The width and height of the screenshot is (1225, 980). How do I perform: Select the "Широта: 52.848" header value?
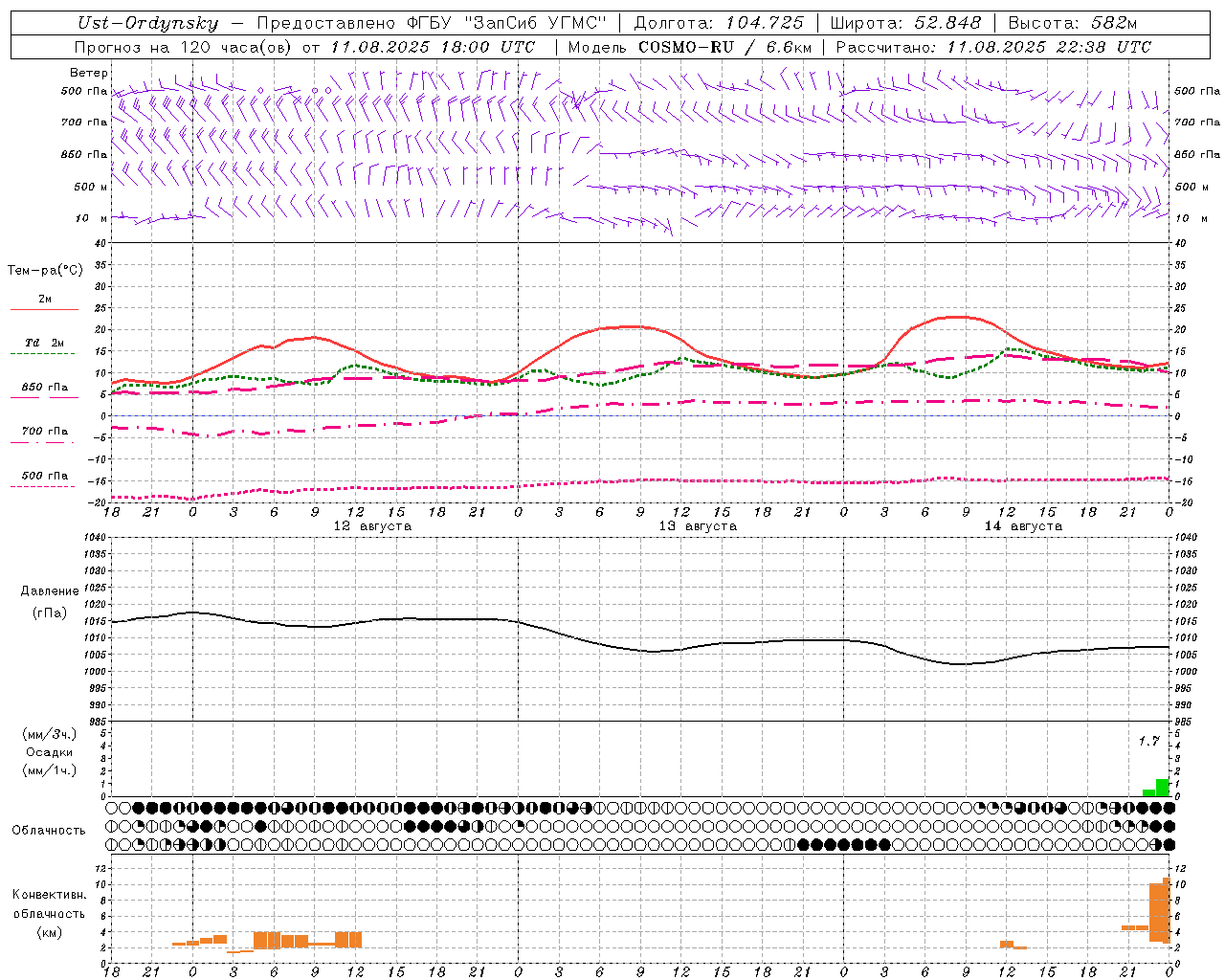tap(905, 23)
